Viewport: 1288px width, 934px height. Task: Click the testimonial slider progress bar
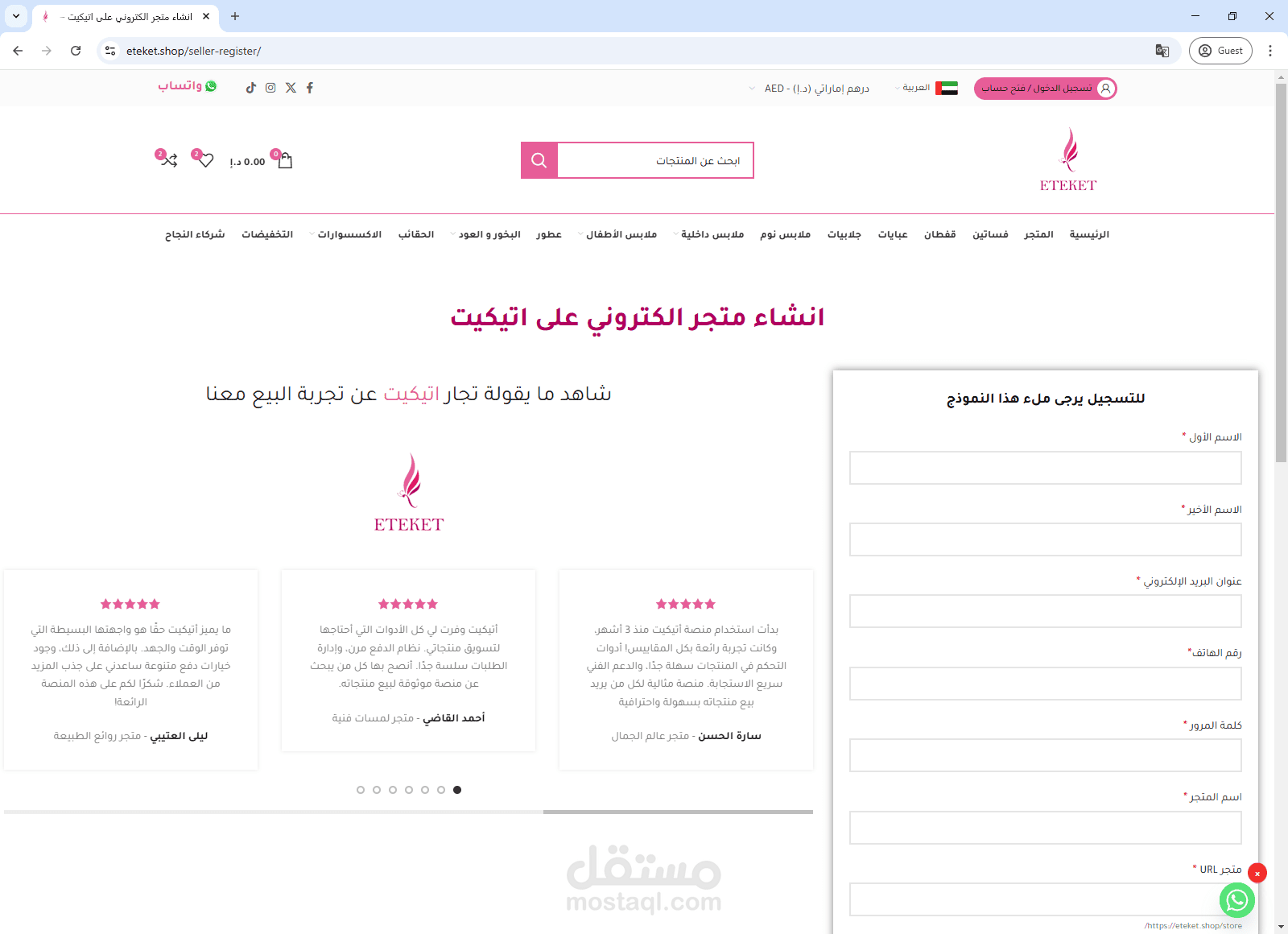(408, 812)
